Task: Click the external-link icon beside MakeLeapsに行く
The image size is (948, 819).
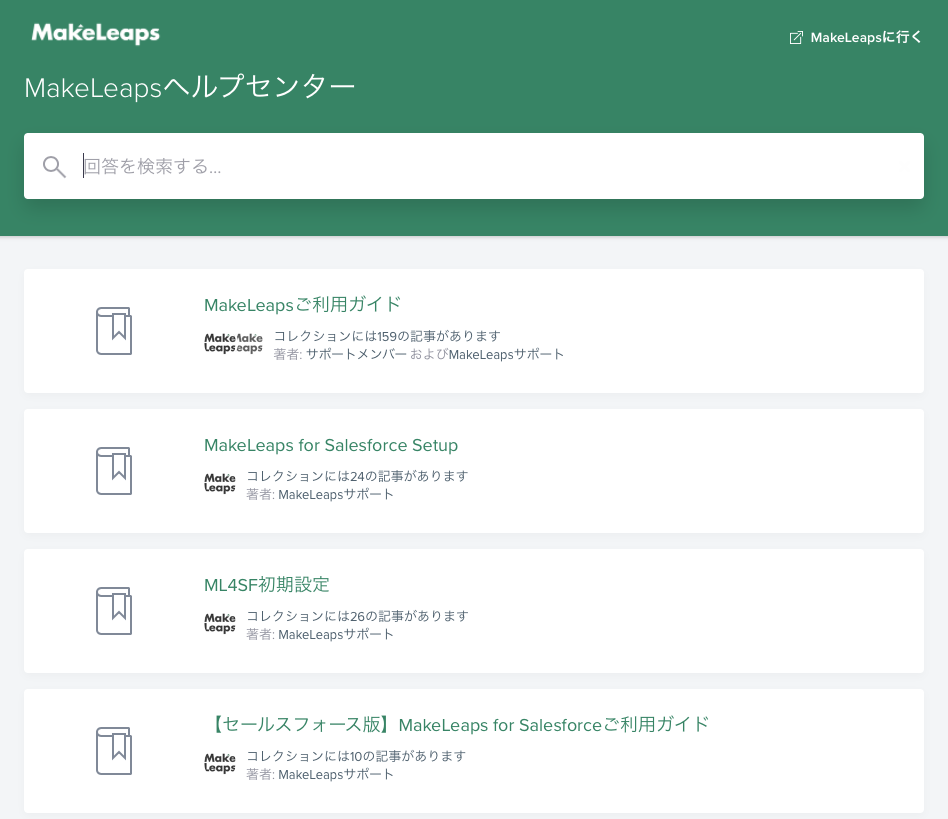Action: pos(796,37)
